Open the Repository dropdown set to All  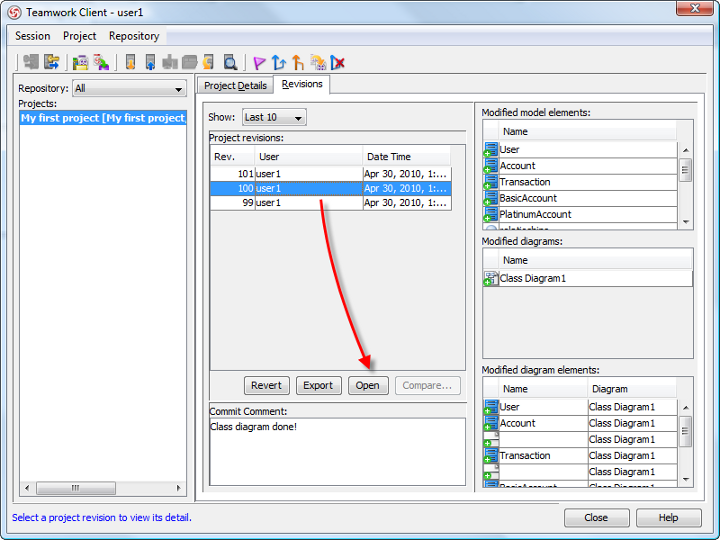pyautogui.click(x=129, y=89)
